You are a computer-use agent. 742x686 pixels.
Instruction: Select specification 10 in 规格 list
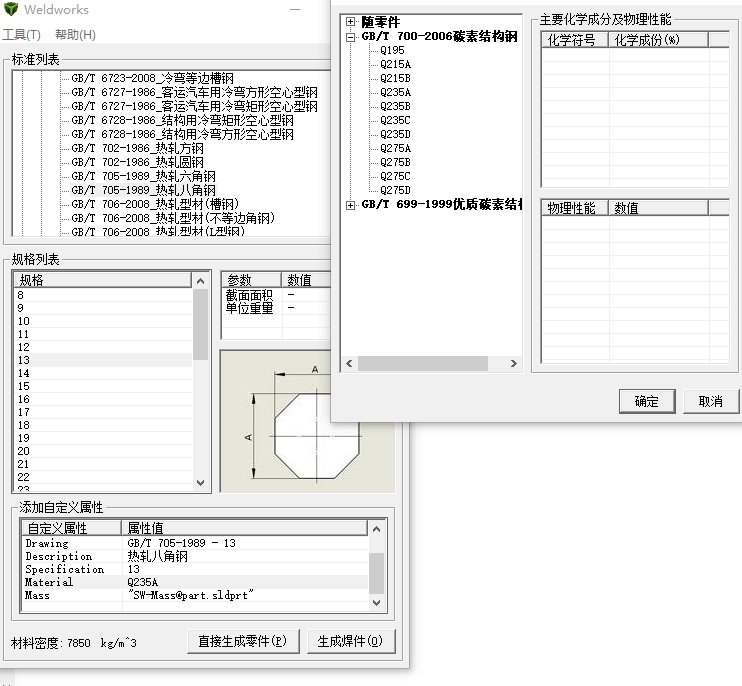tap(104, 321)
